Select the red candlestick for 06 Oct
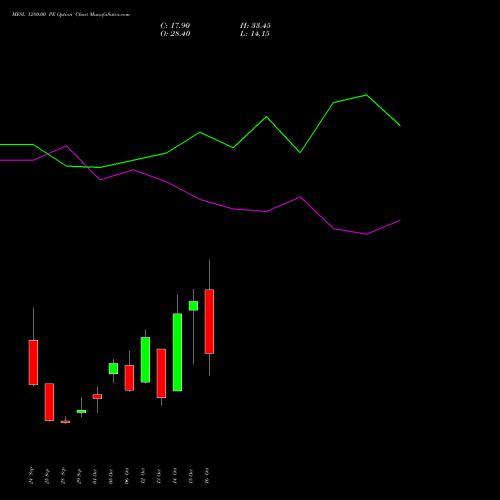500x500 pixels. pyautogui.click(x=129, y=378)
